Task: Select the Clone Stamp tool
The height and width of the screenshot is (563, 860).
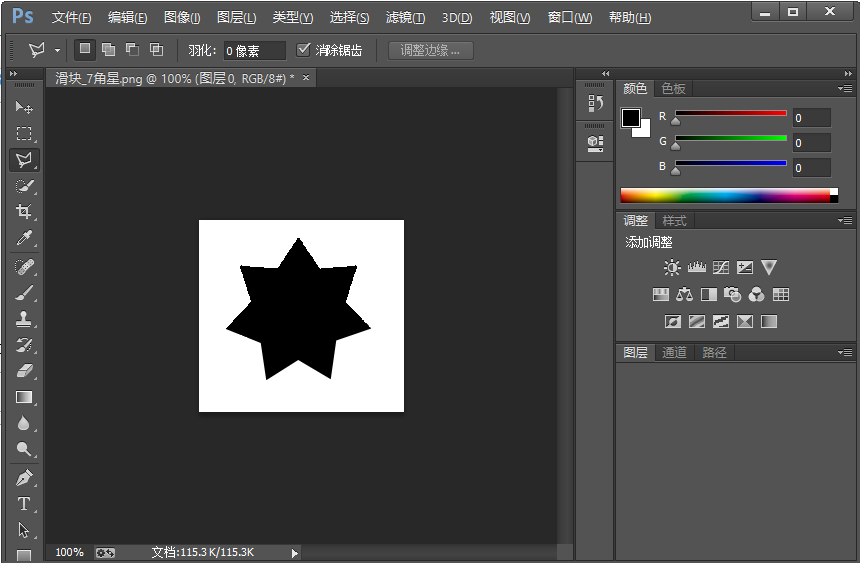Action: click(24, 319)
